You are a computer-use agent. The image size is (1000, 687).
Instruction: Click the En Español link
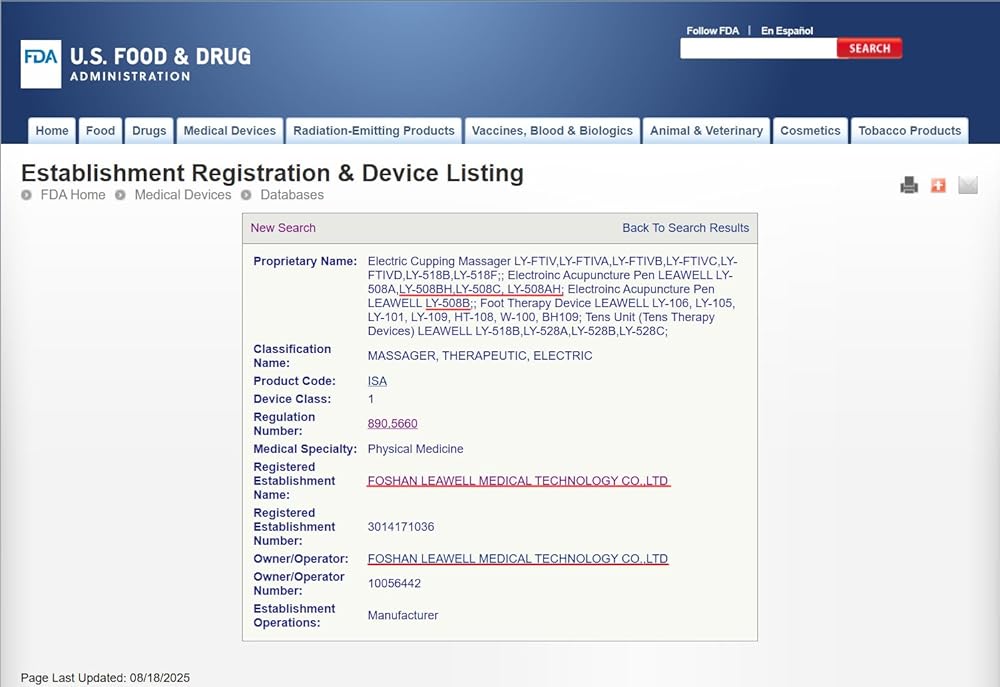click(x=787, y=31)
